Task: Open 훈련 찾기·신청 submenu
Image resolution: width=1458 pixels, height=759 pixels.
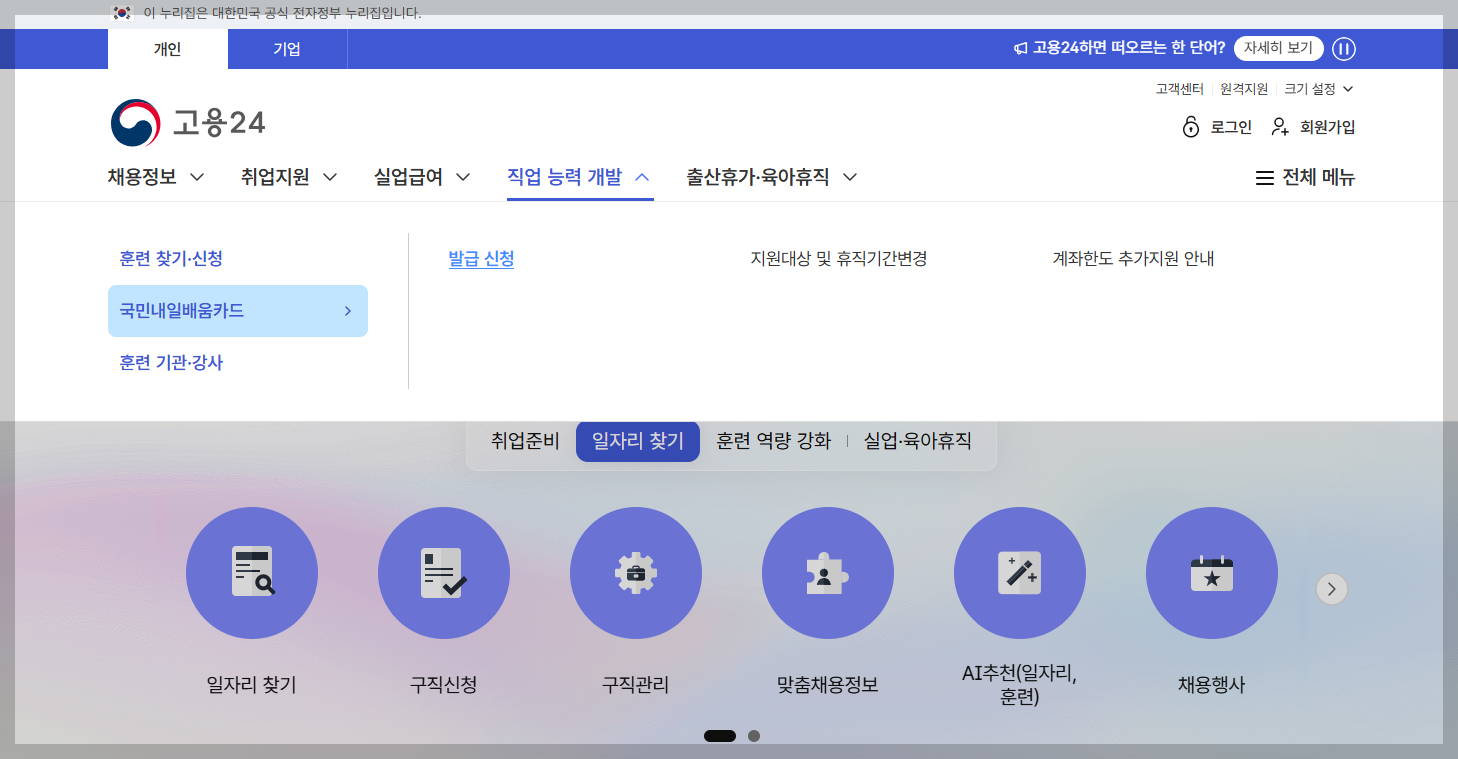Action: coord(171,259)
